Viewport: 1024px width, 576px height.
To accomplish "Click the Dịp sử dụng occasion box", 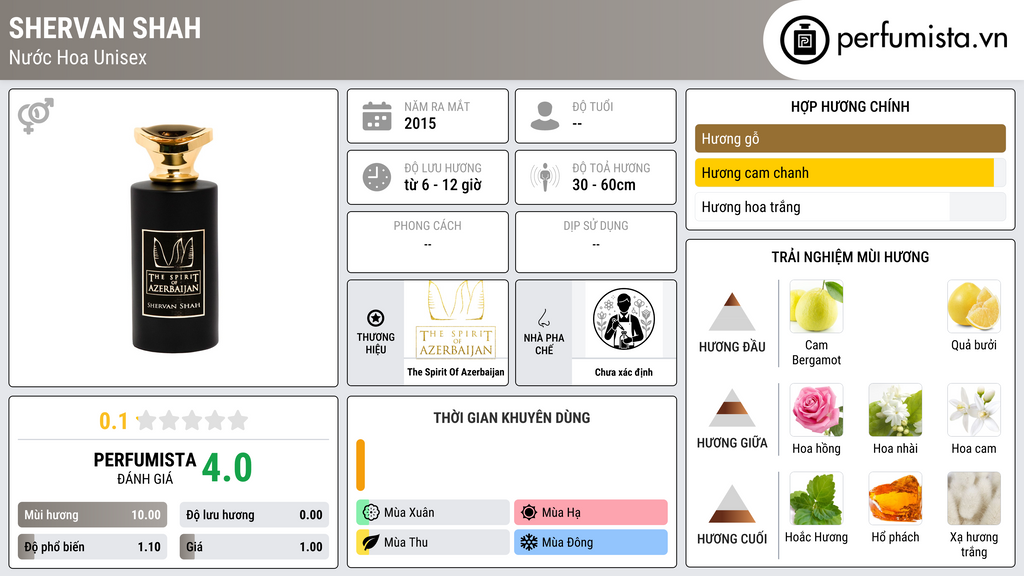I will pyautogui.click(x=596, y=242).
